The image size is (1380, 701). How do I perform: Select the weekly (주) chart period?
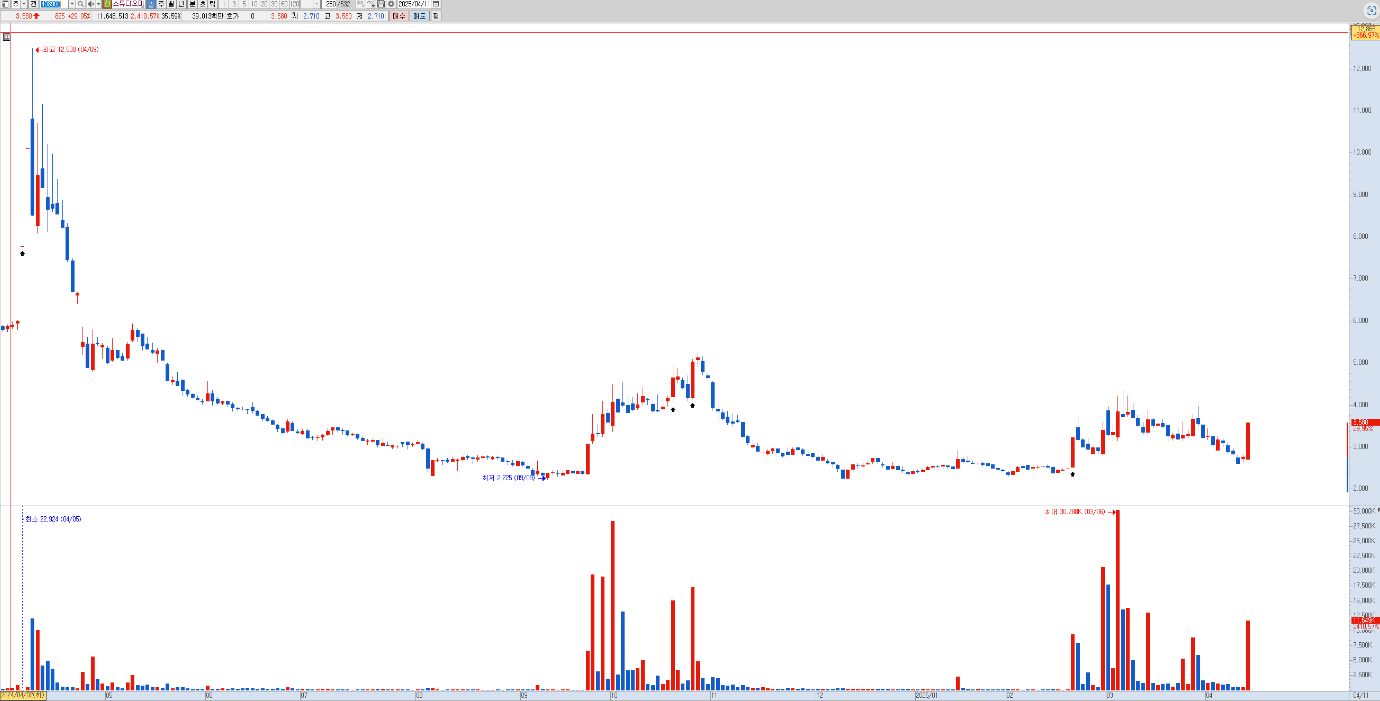click(x=161, y=5)
